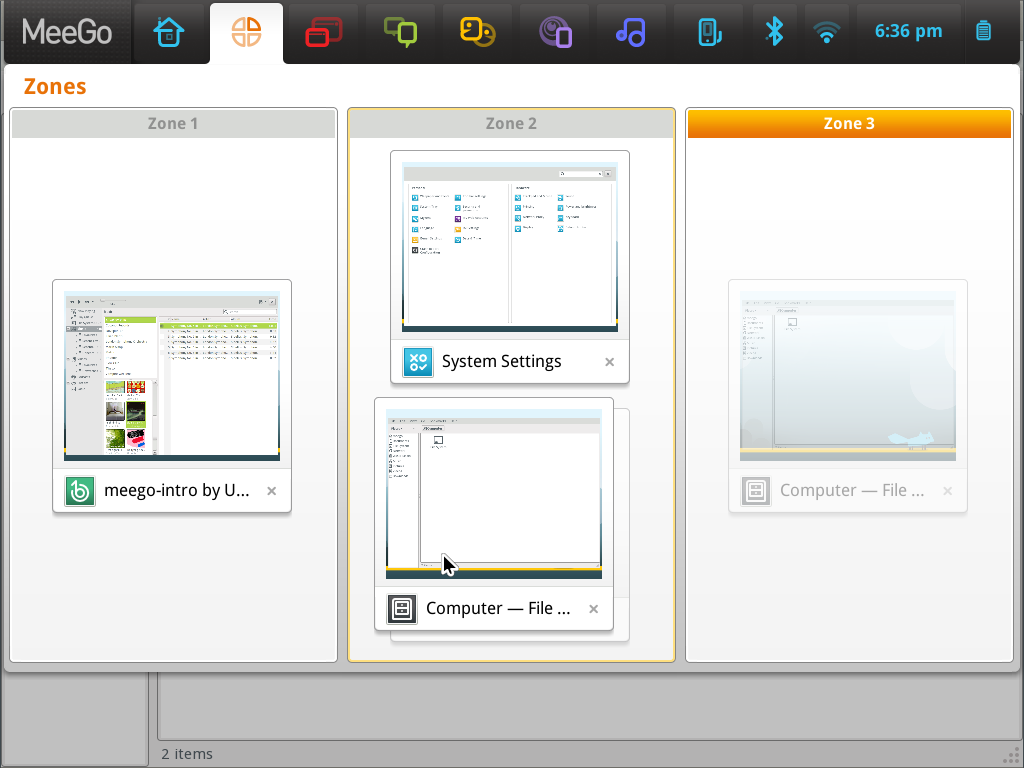1024x768 pixels.
Task: Open the Status panel with speech bubbles
Action: [400, 31]
